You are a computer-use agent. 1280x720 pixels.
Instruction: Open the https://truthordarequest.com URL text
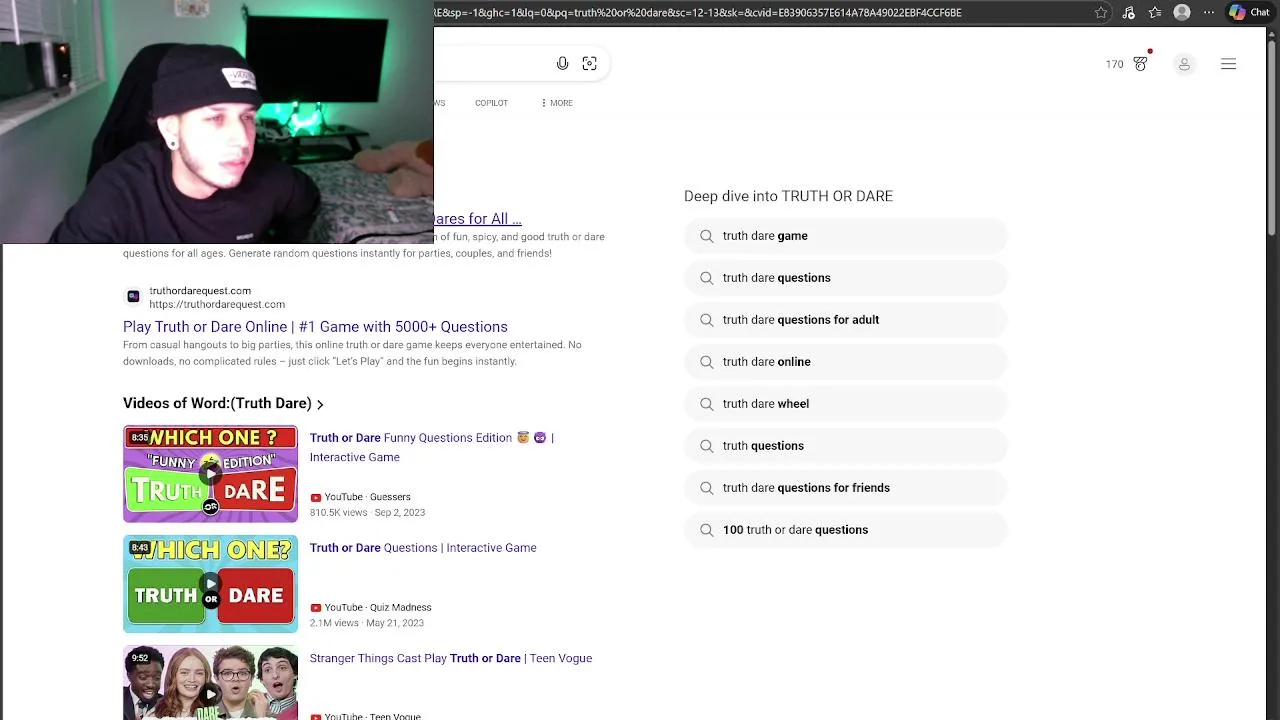pos(217,304)
